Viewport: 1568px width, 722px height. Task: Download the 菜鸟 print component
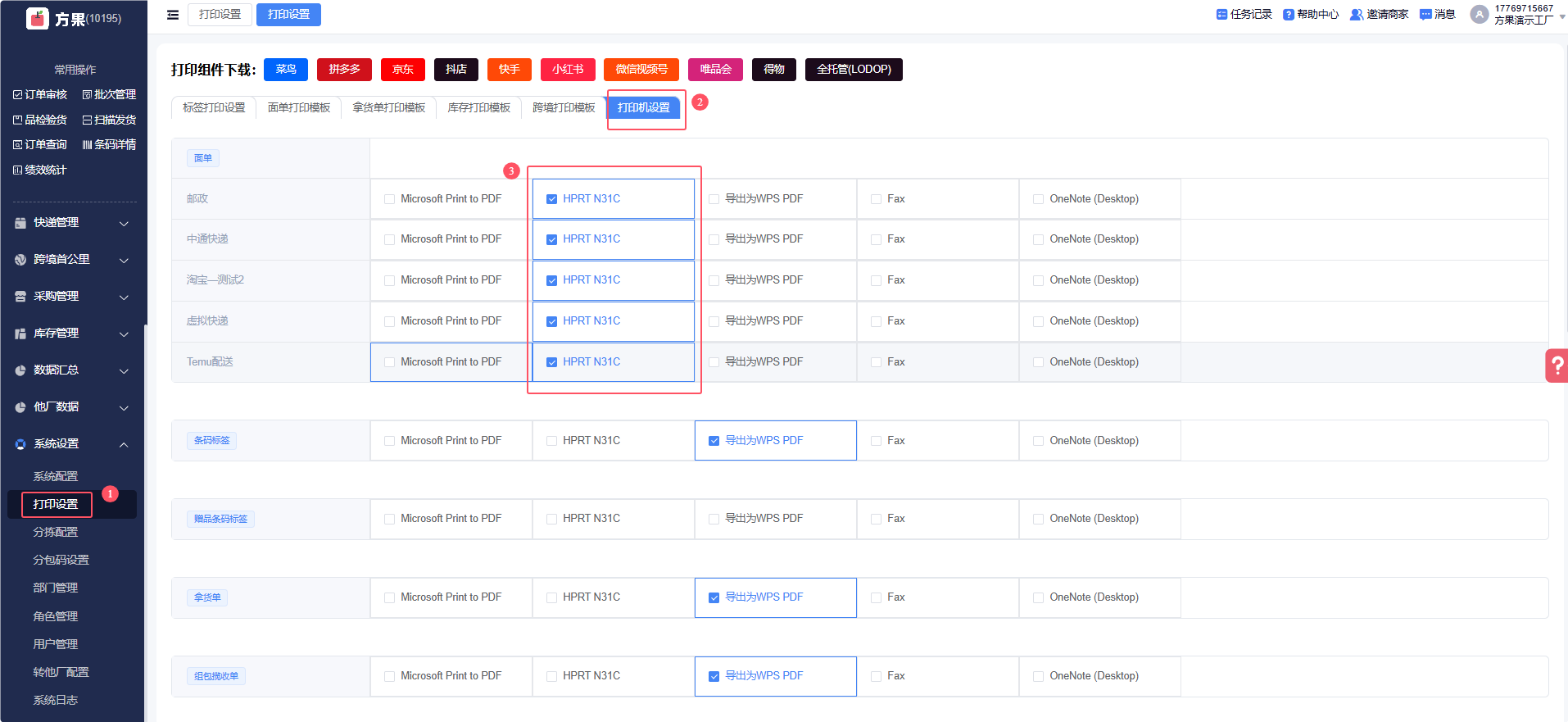click(x=286, y=70)
